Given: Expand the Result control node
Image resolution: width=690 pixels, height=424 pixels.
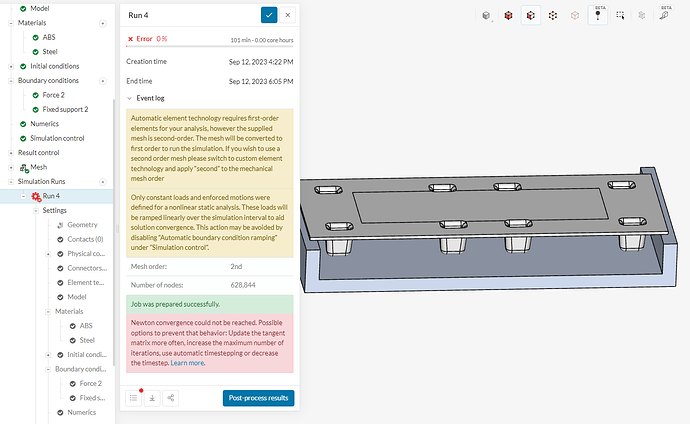Looking at the screenshot, I should (11, 153).
